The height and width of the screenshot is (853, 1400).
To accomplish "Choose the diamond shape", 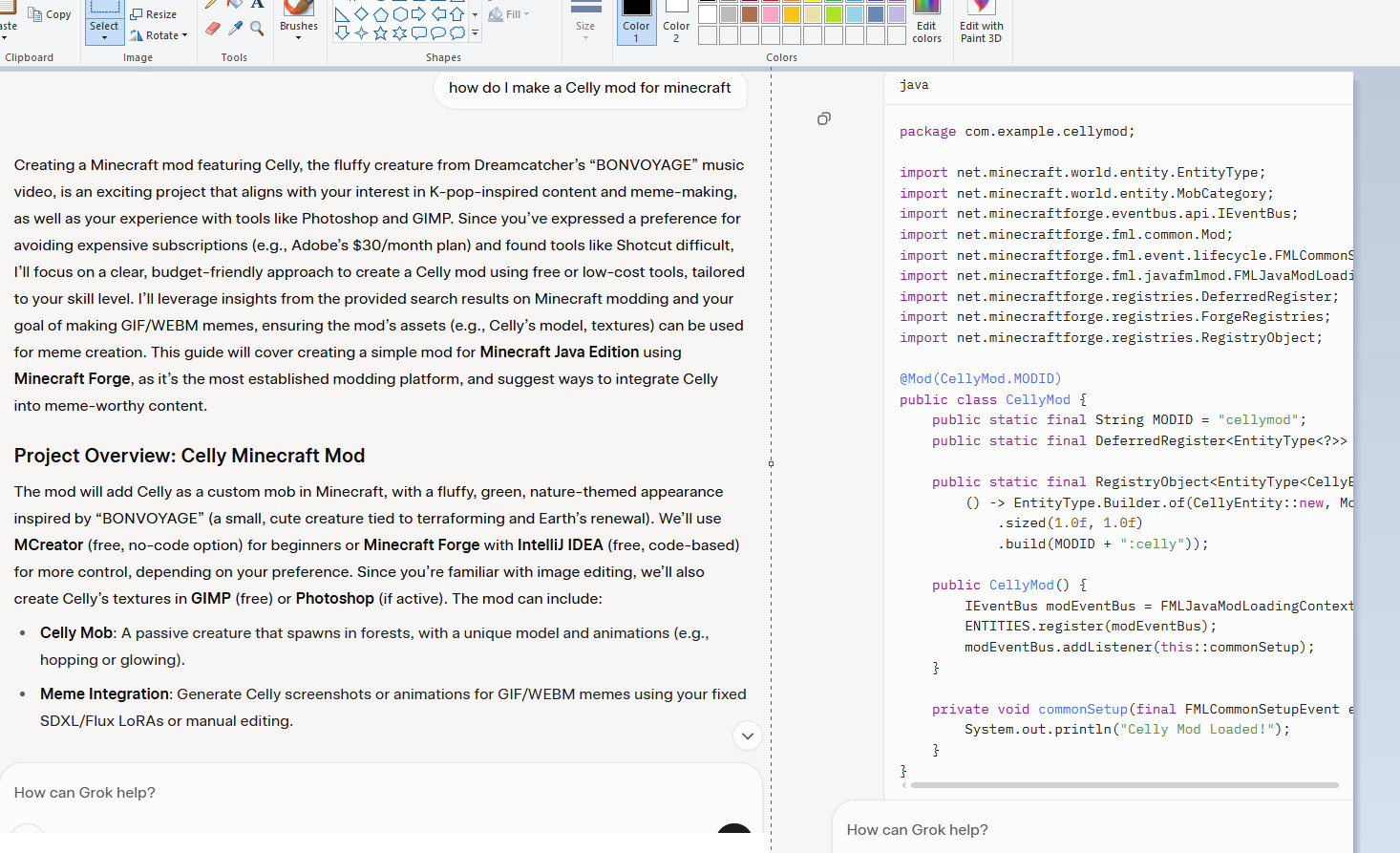I will [361, 14].
